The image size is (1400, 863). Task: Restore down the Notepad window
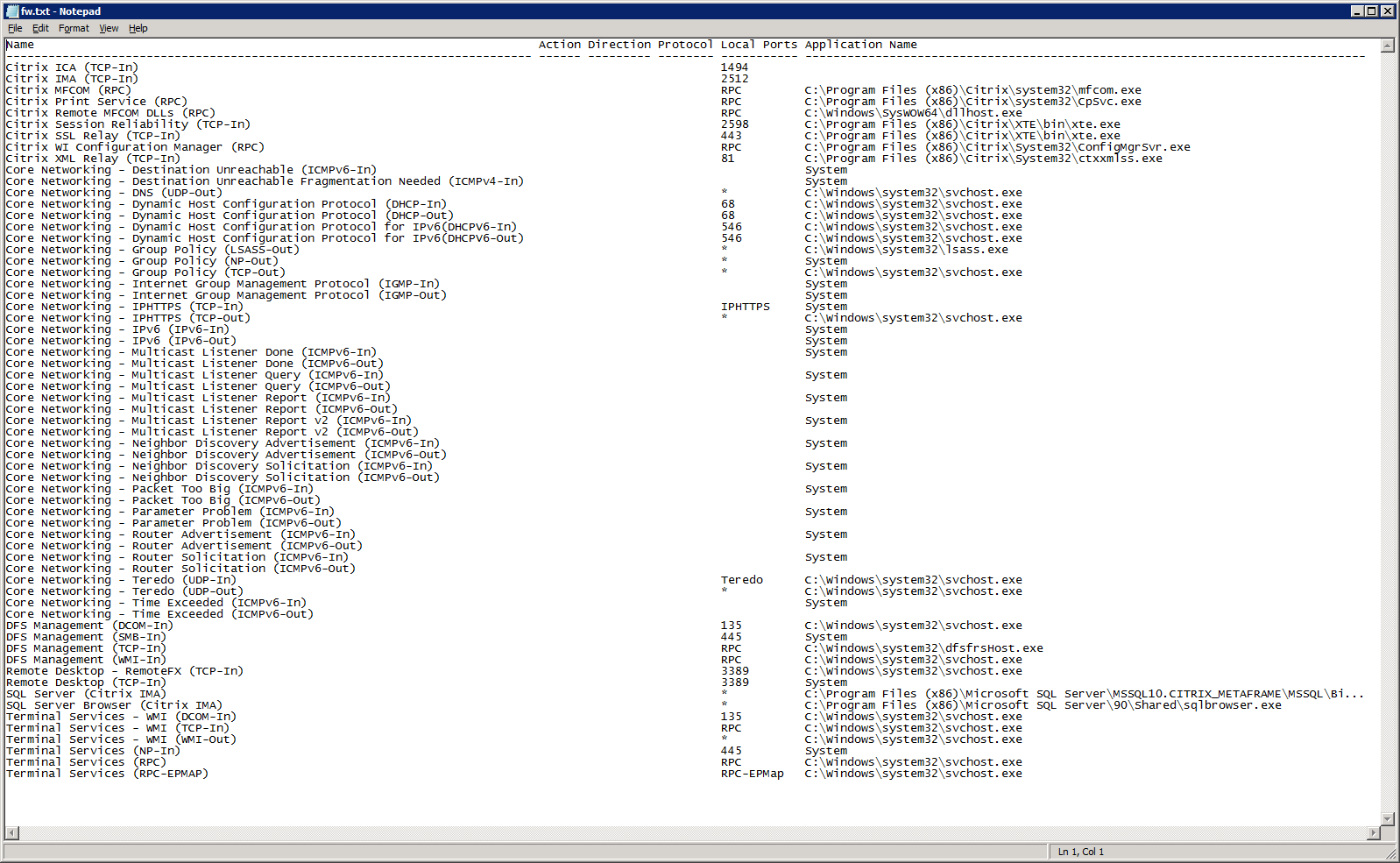pos(1371,11)
